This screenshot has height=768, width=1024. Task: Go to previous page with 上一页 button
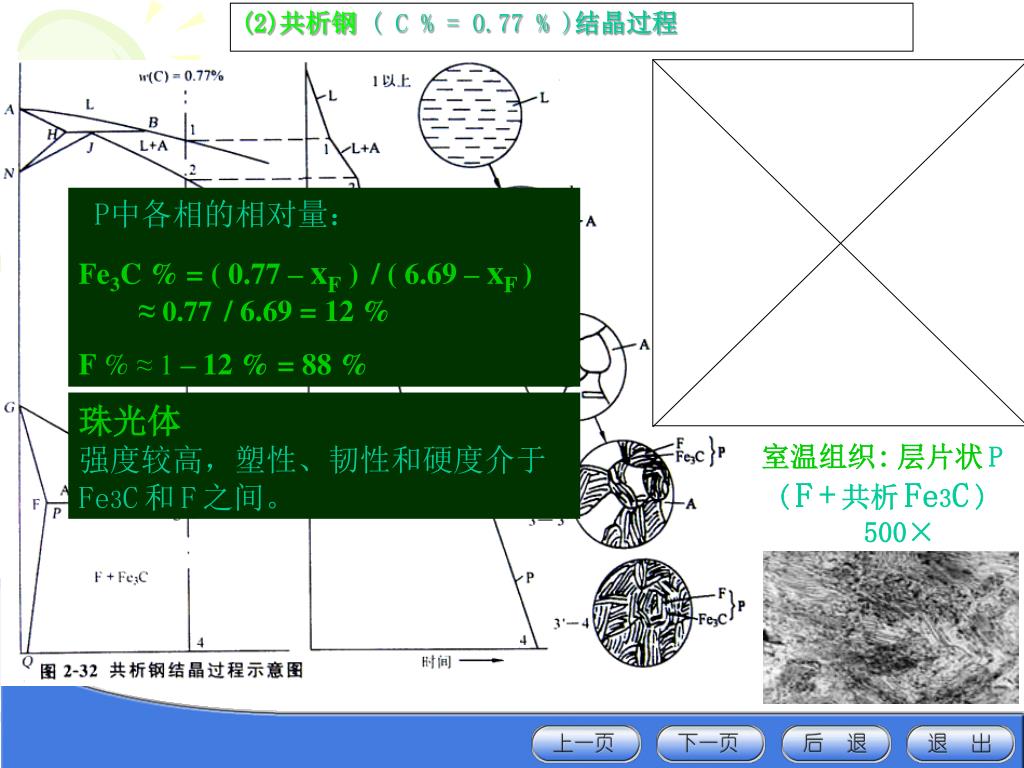coord(586,743)
